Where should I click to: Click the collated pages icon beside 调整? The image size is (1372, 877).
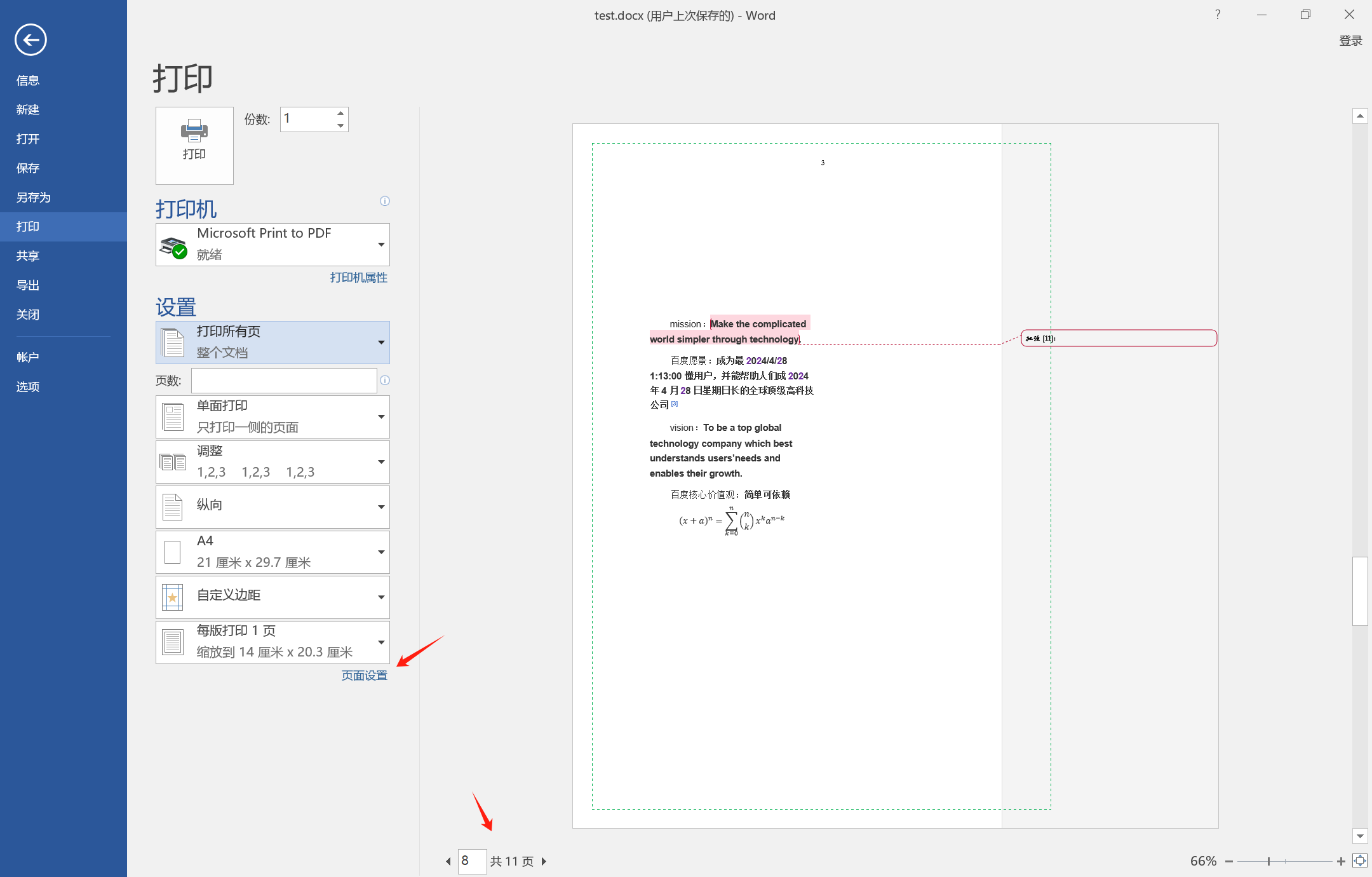[173, 462]
